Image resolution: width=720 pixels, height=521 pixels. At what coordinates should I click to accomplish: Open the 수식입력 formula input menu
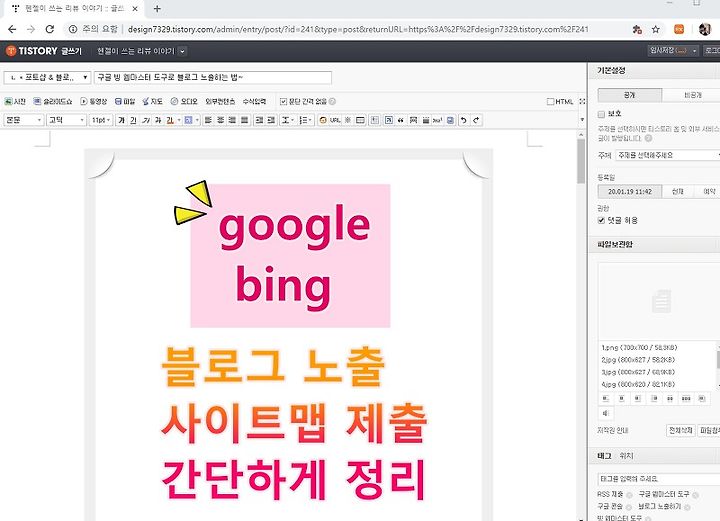click(254, 101)
